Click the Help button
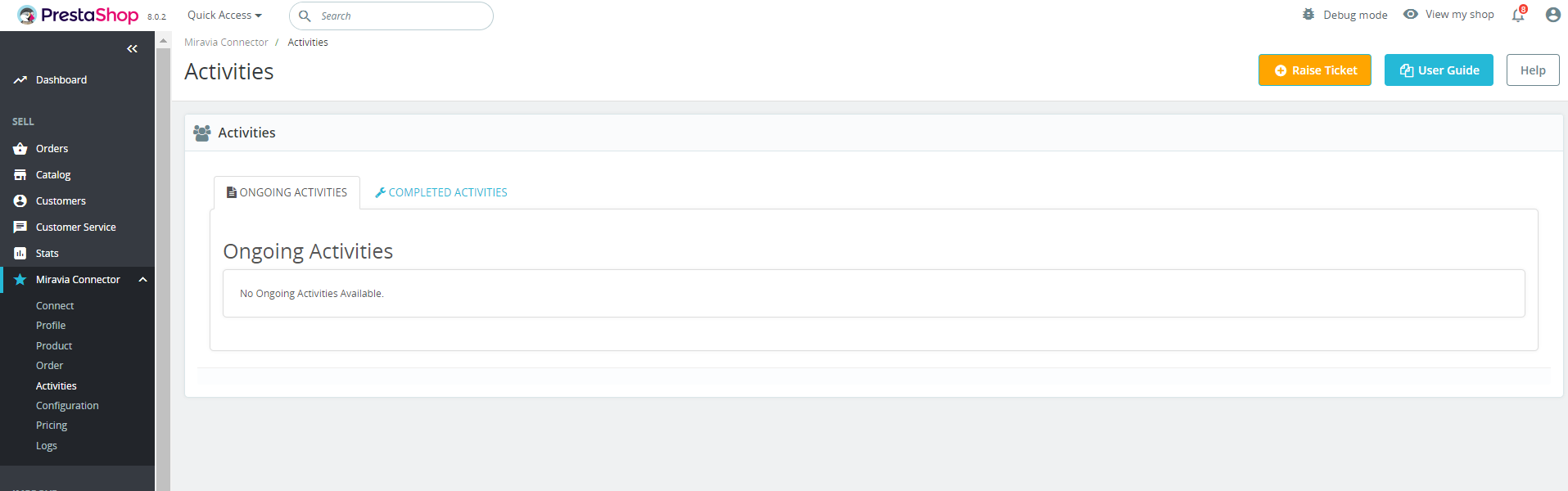 [1533, 70]
